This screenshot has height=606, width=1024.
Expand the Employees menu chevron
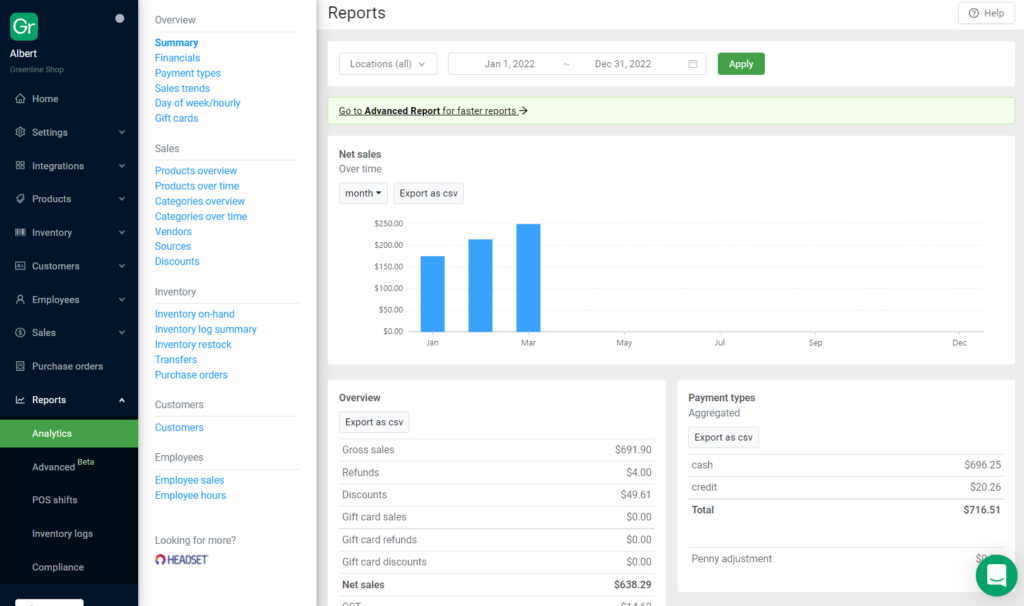(122, 299)
